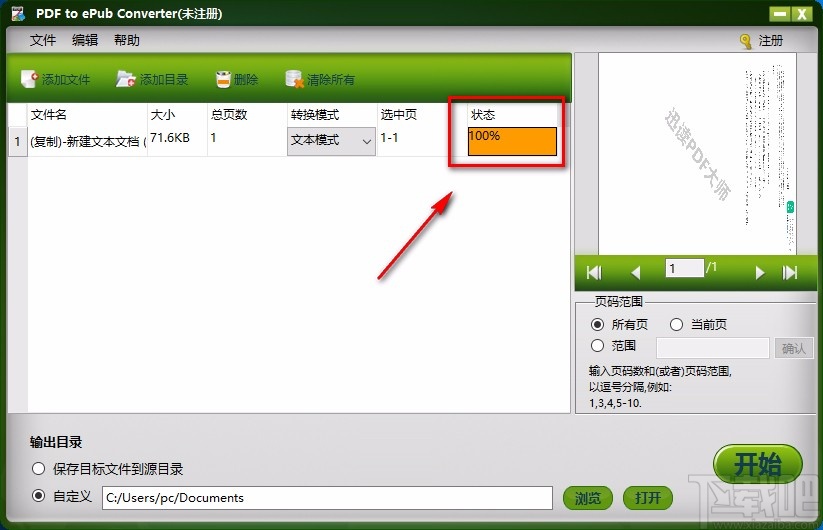Click the 开始 start button

click(757, 464)
